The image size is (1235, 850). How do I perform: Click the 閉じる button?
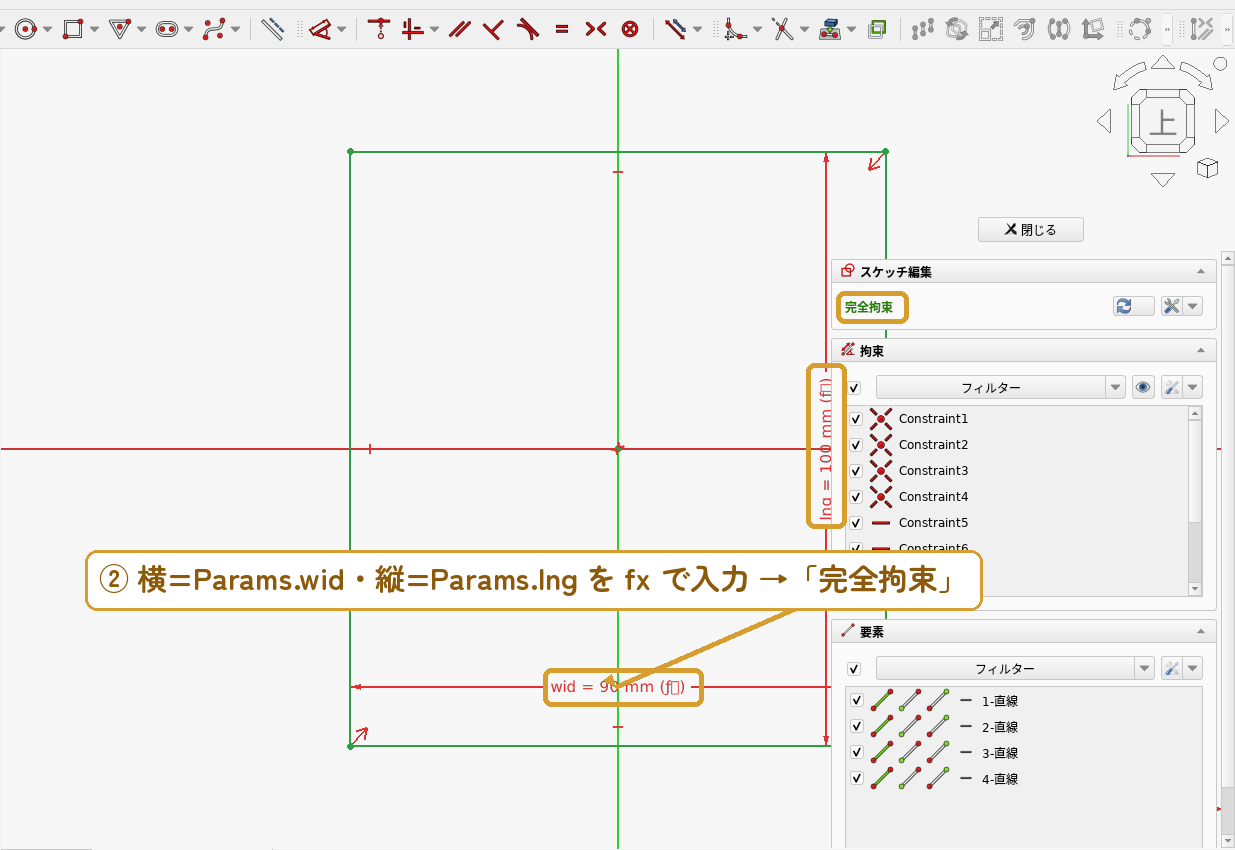[1031, 230]
